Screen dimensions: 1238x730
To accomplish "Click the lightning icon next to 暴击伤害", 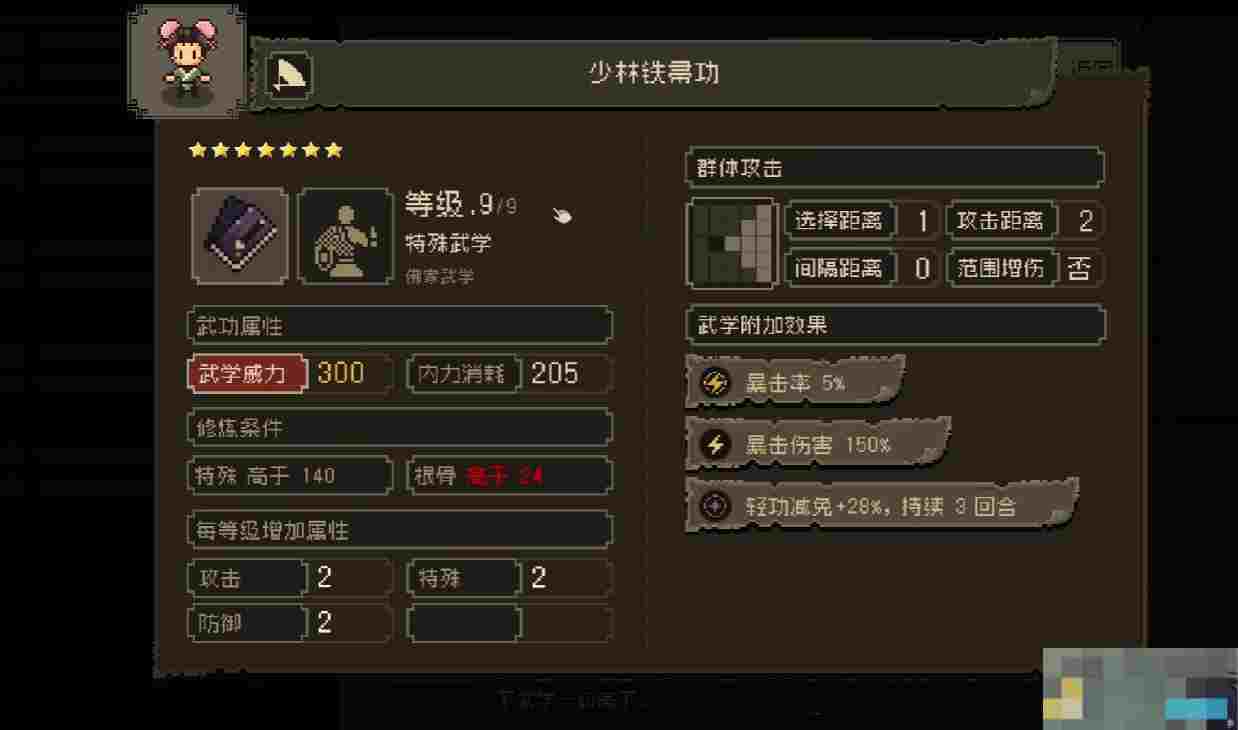I will tap(715, 445).
